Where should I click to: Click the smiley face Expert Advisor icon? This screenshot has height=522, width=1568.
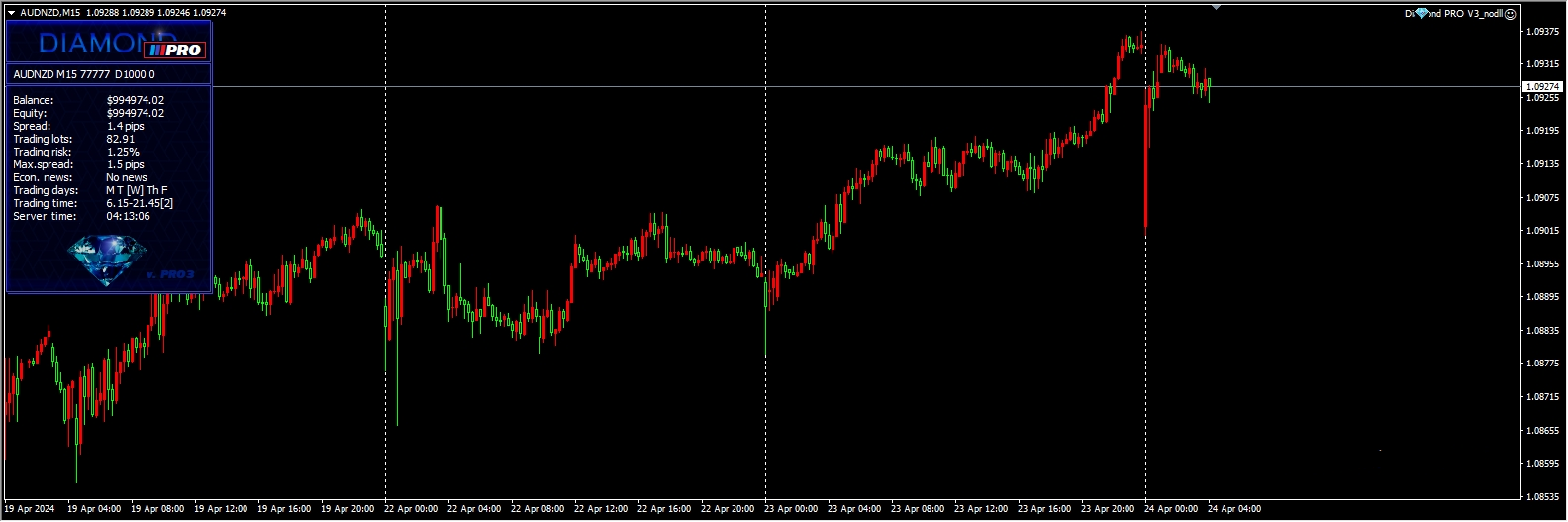[1511, 14]
